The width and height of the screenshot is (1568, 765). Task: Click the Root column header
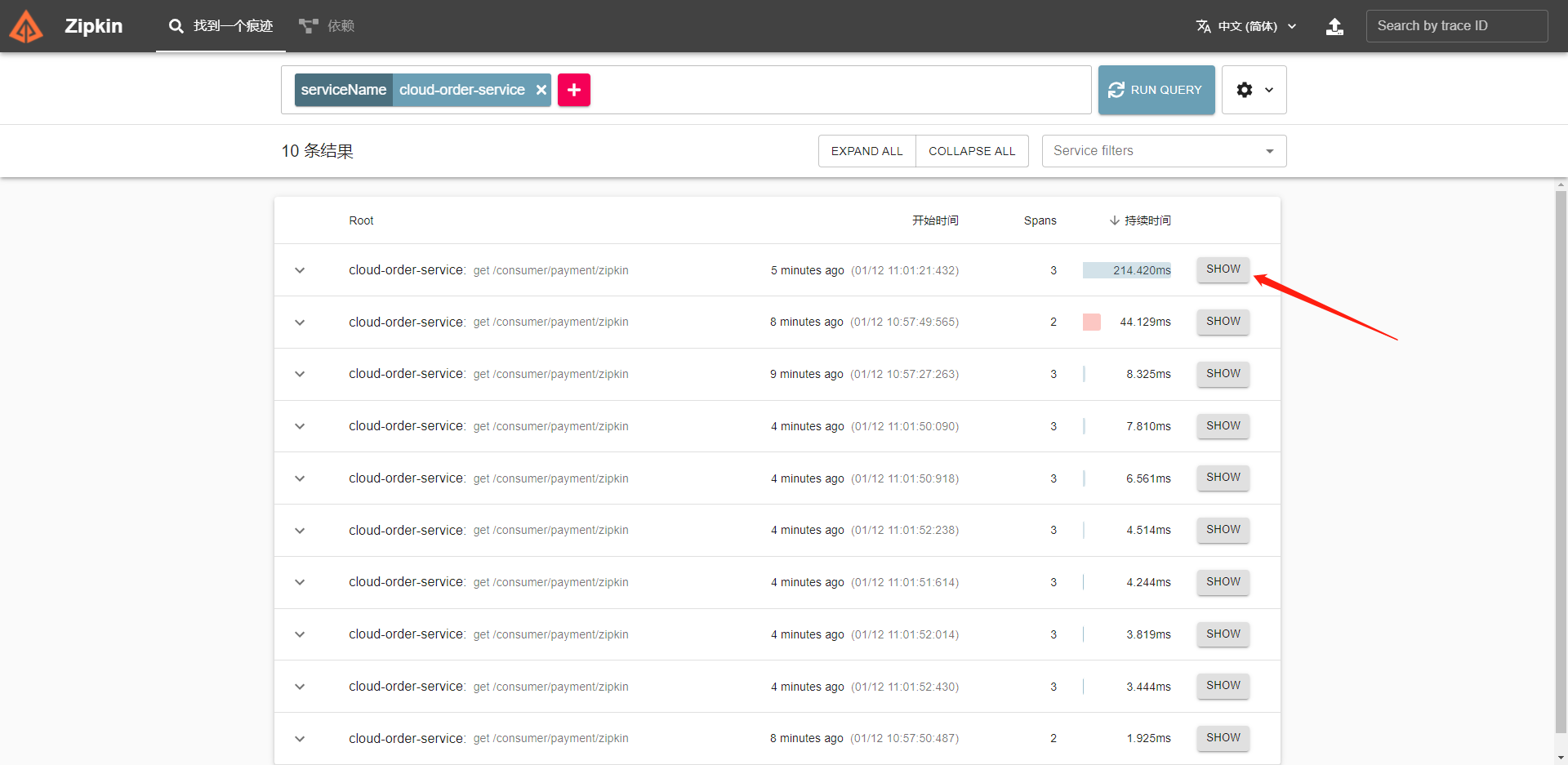[361, 220]
